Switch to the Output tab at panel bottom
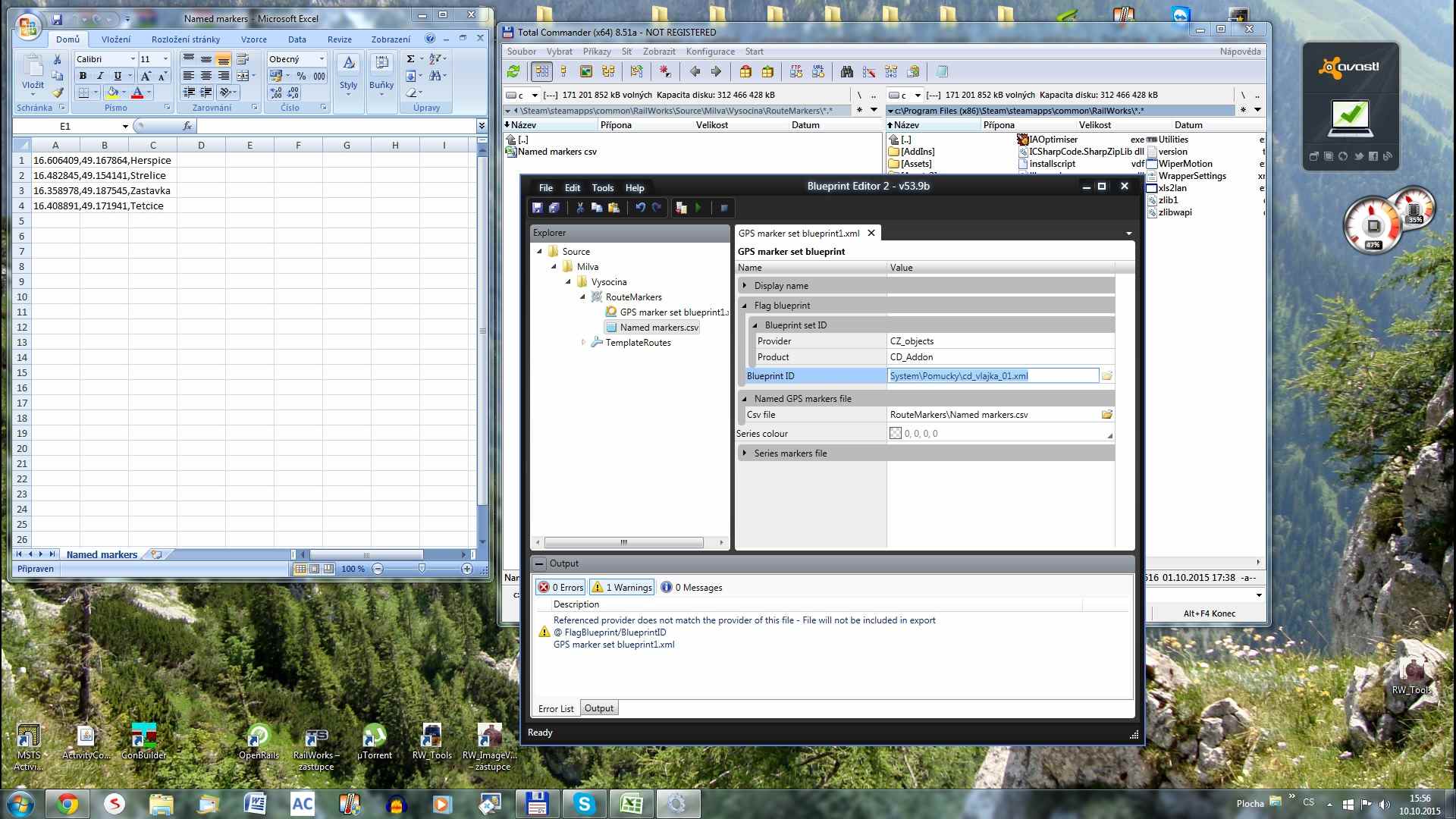Image resolution: width=1456 pixels, height=819 pixels. point(599,708)
